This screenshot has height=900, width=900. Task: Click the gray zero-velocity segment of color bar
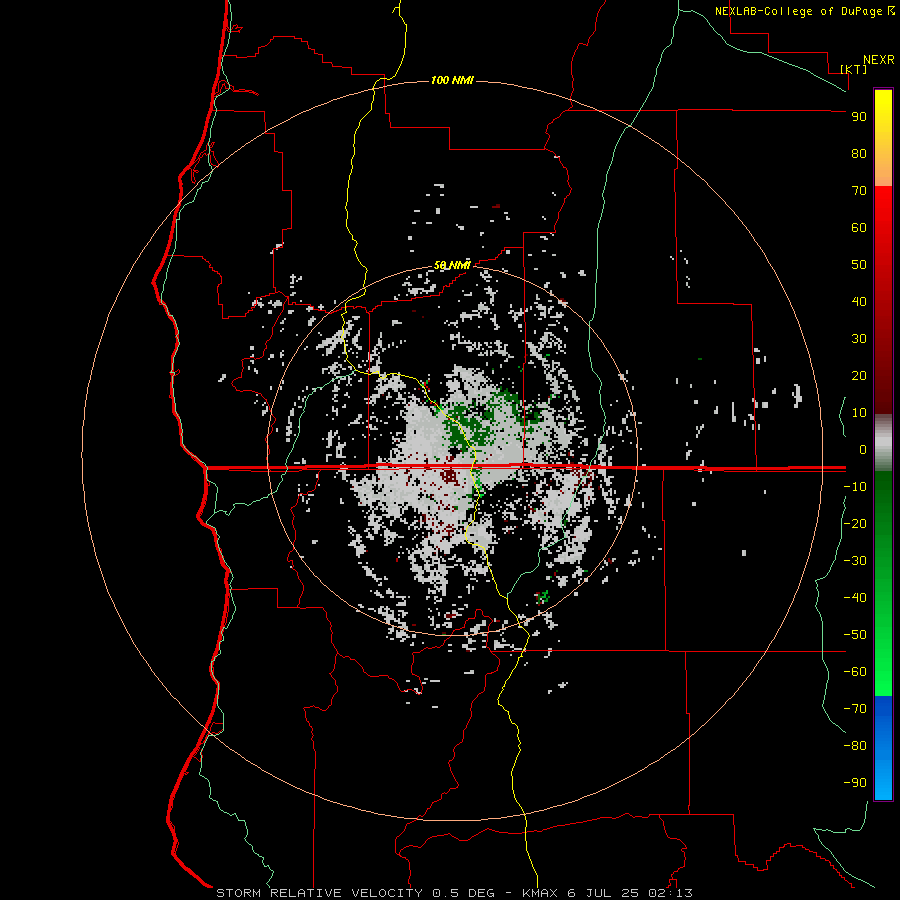click(x=883, y=443)
